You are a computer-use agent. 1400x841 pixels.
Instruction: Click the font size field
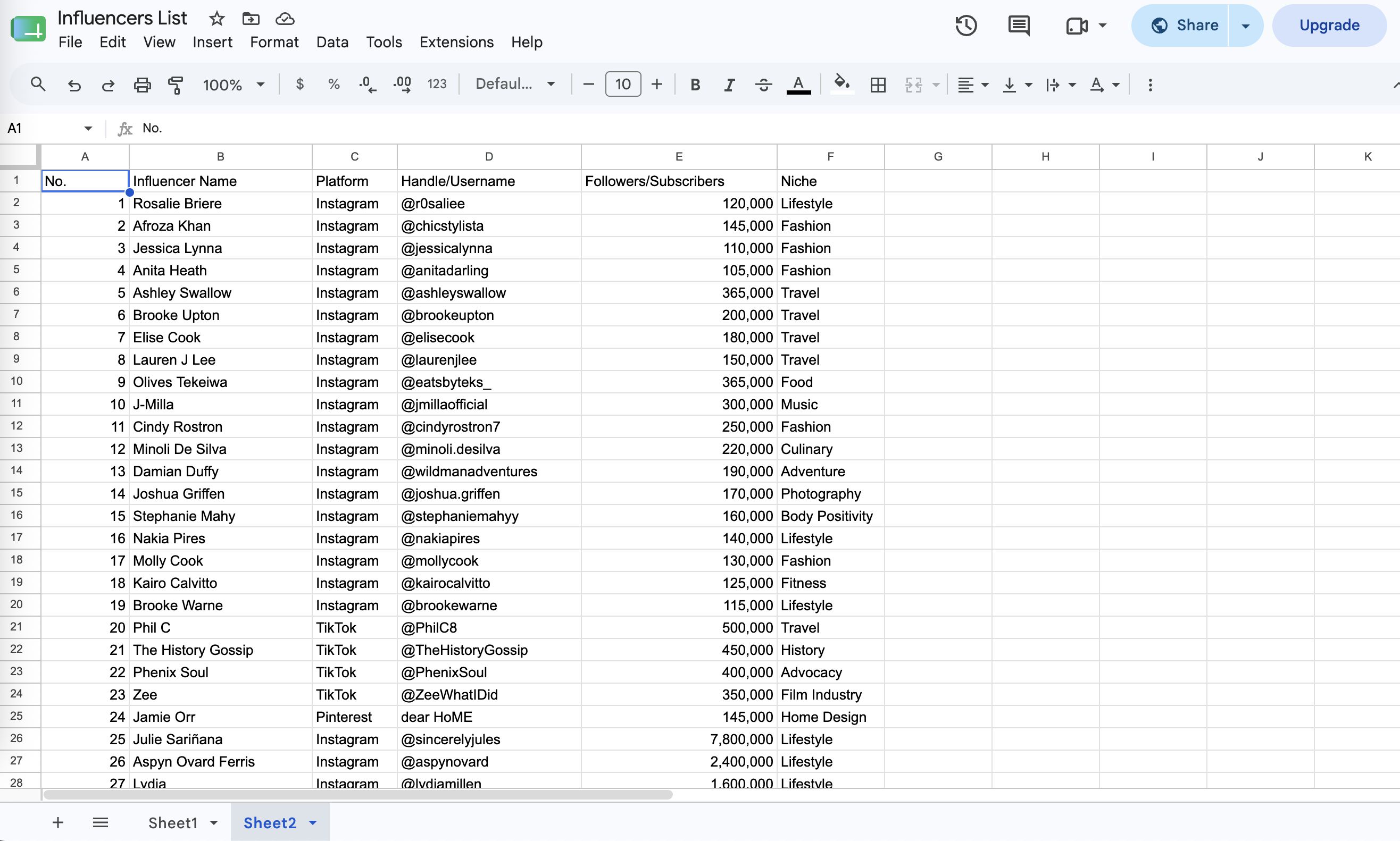tap(622, 85)
